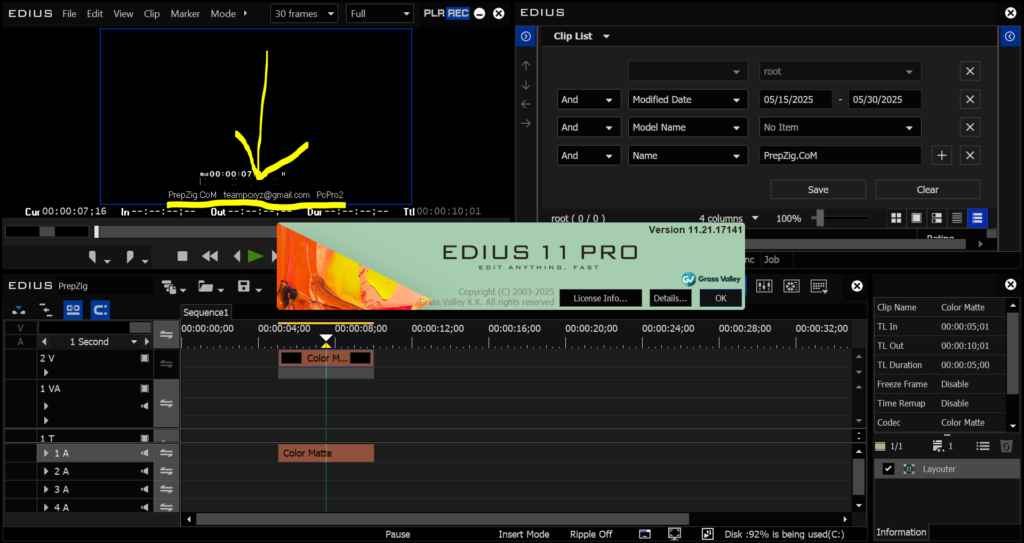Start playback with the green play button

(x=255, y=257)
